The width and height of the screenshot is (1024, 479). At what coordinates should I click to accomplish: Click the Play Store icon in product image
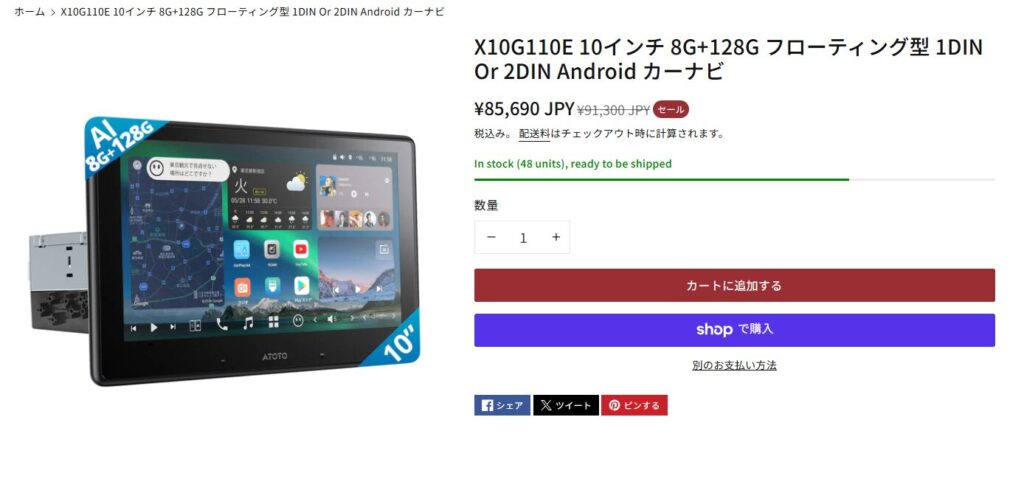coord(301,286)
